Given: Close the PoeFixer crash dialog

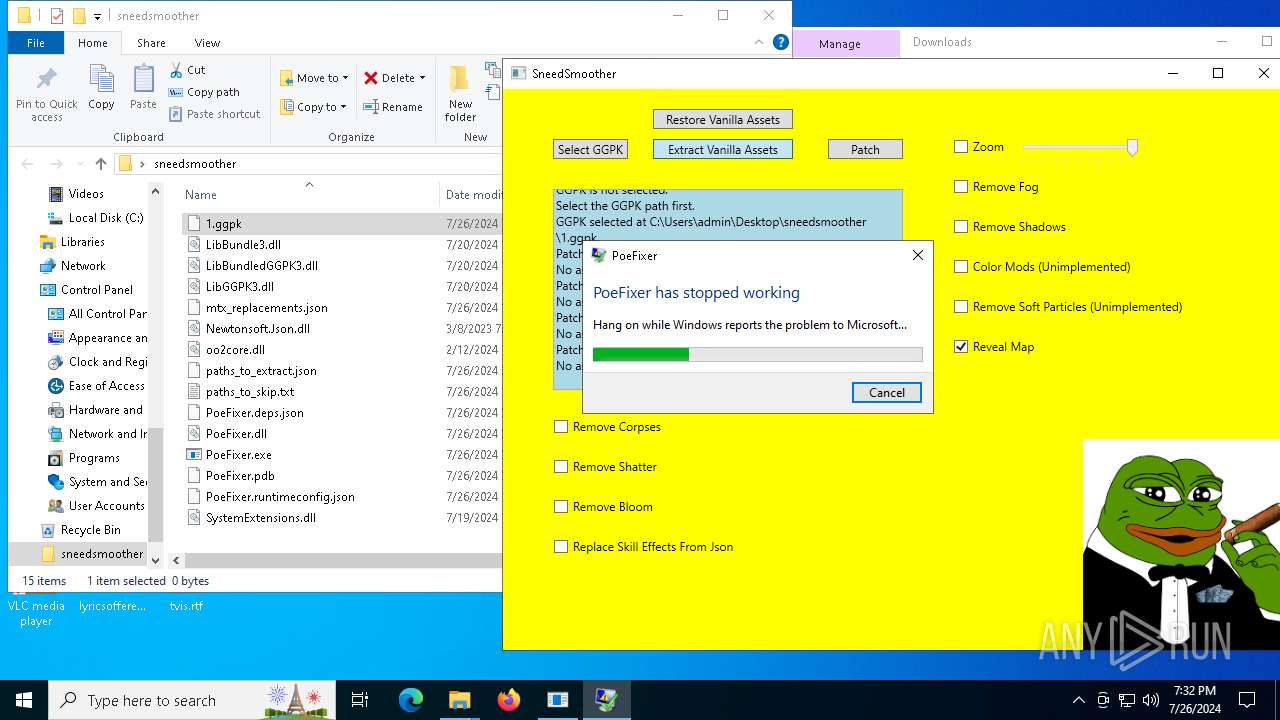Looking at the screenshot, I should tap(918, 255).
